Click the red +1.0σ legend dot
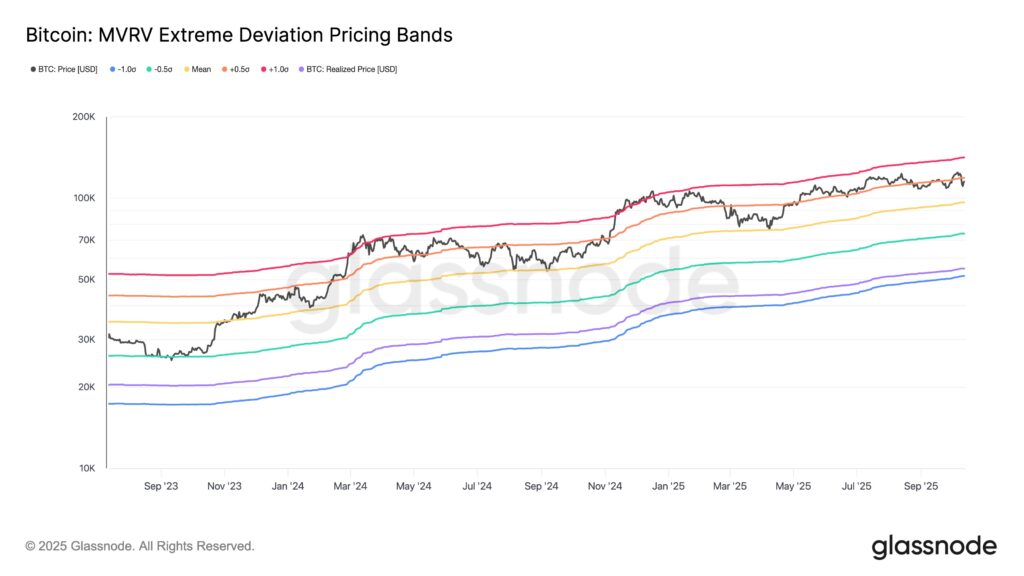1024x576 pixels. pyautogui.click(x=263, y=69)
